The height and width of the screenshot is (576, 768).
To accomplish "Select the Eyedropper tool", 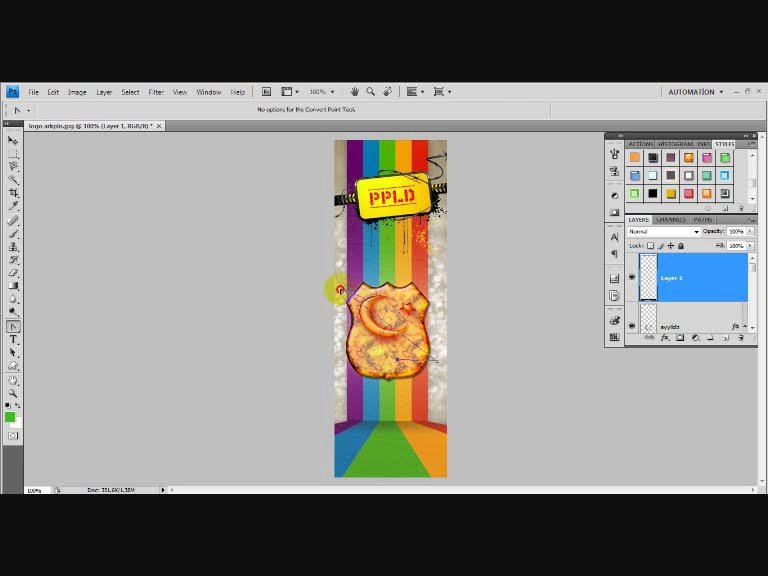I will [13, 206].
